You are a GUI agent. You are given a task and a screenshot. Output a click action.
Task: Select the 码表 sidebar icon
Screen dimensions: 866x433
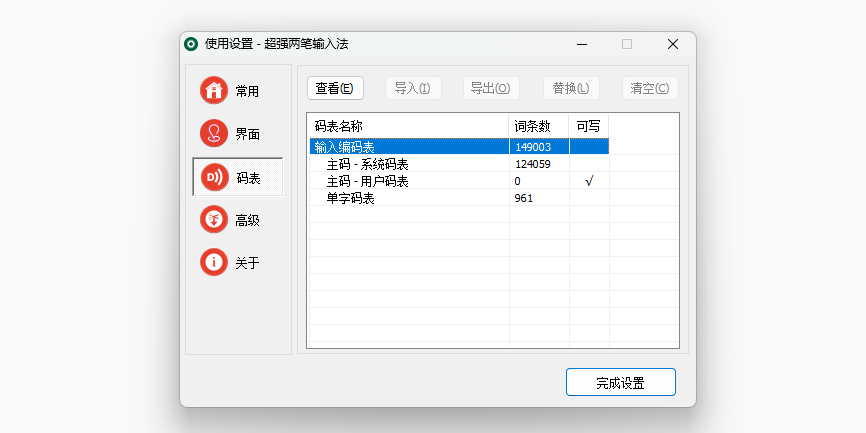[213, 177]
